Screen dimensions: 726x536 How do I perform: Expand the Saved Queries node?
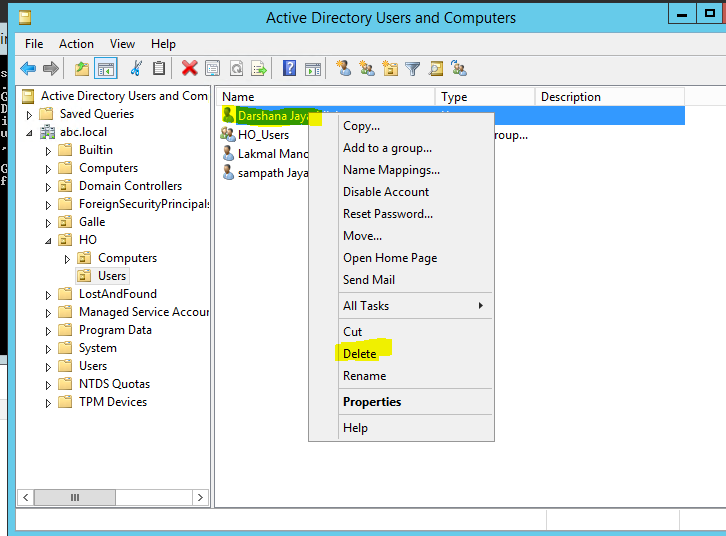click(29, 115)
